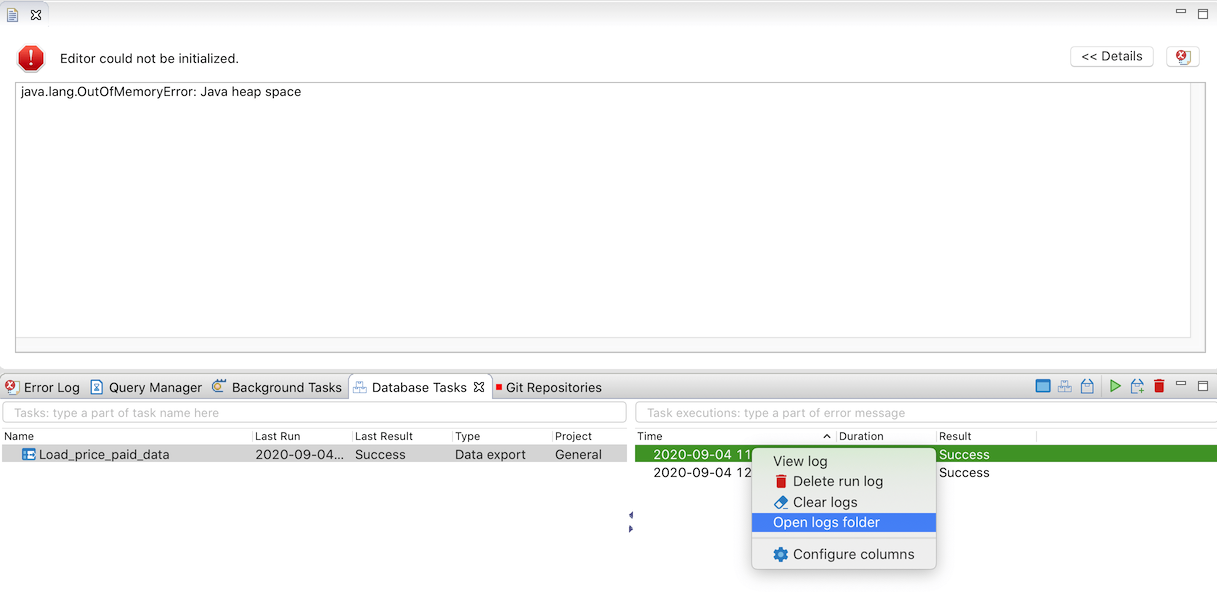Collapse panel using upper sash arrow
This screenshot has height=614, width=1217.
pyautogui.click(x=631, y=515)
